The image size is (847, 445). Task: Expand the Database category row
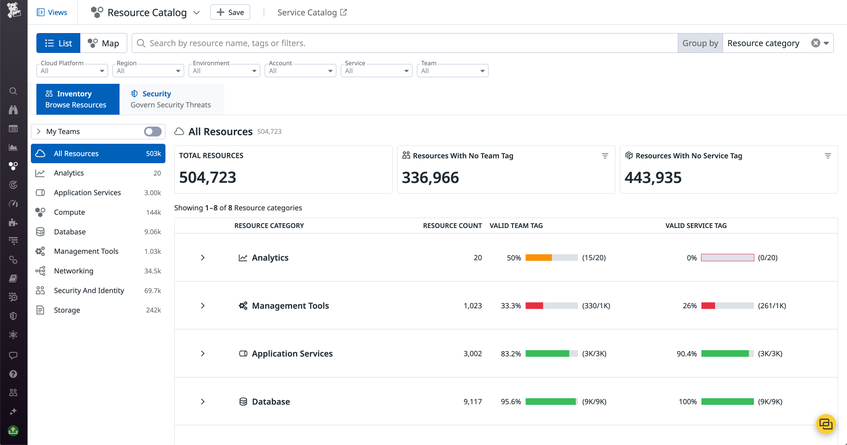(203, 402)
